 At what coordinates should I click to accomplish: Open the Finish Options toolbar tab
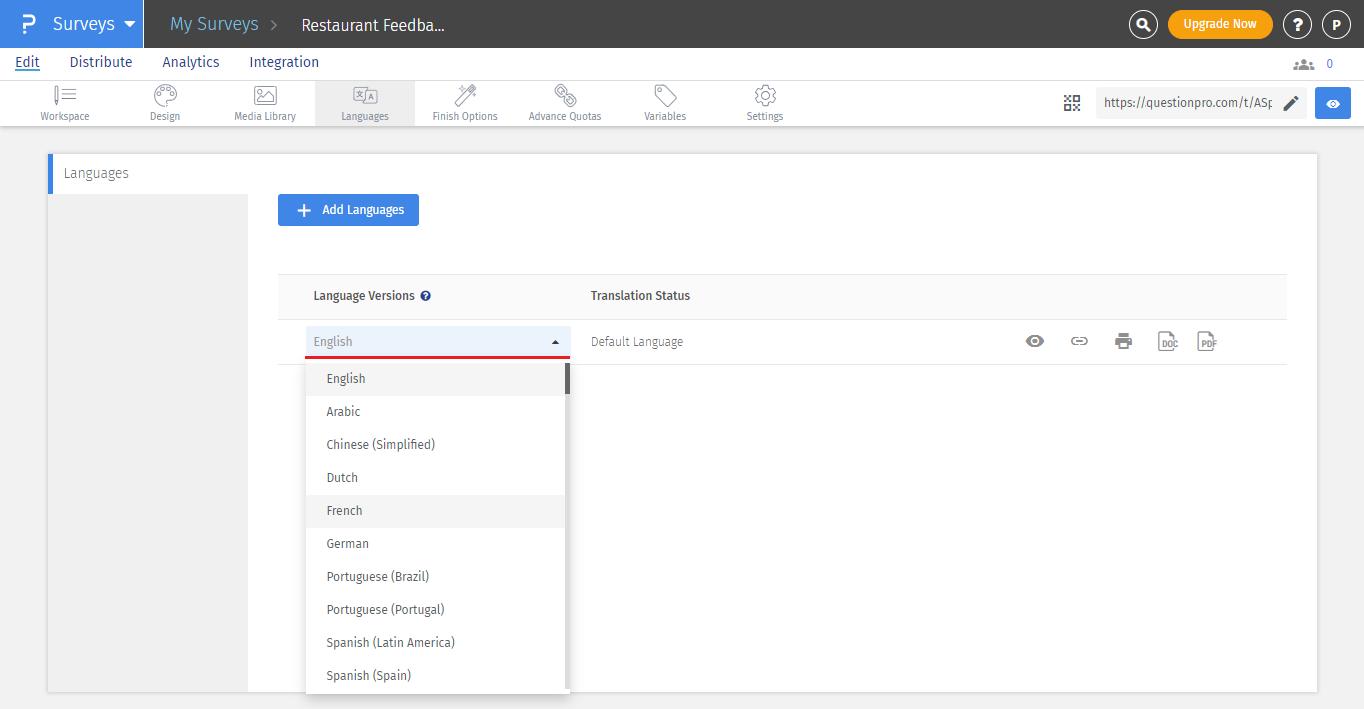(464, 103)
